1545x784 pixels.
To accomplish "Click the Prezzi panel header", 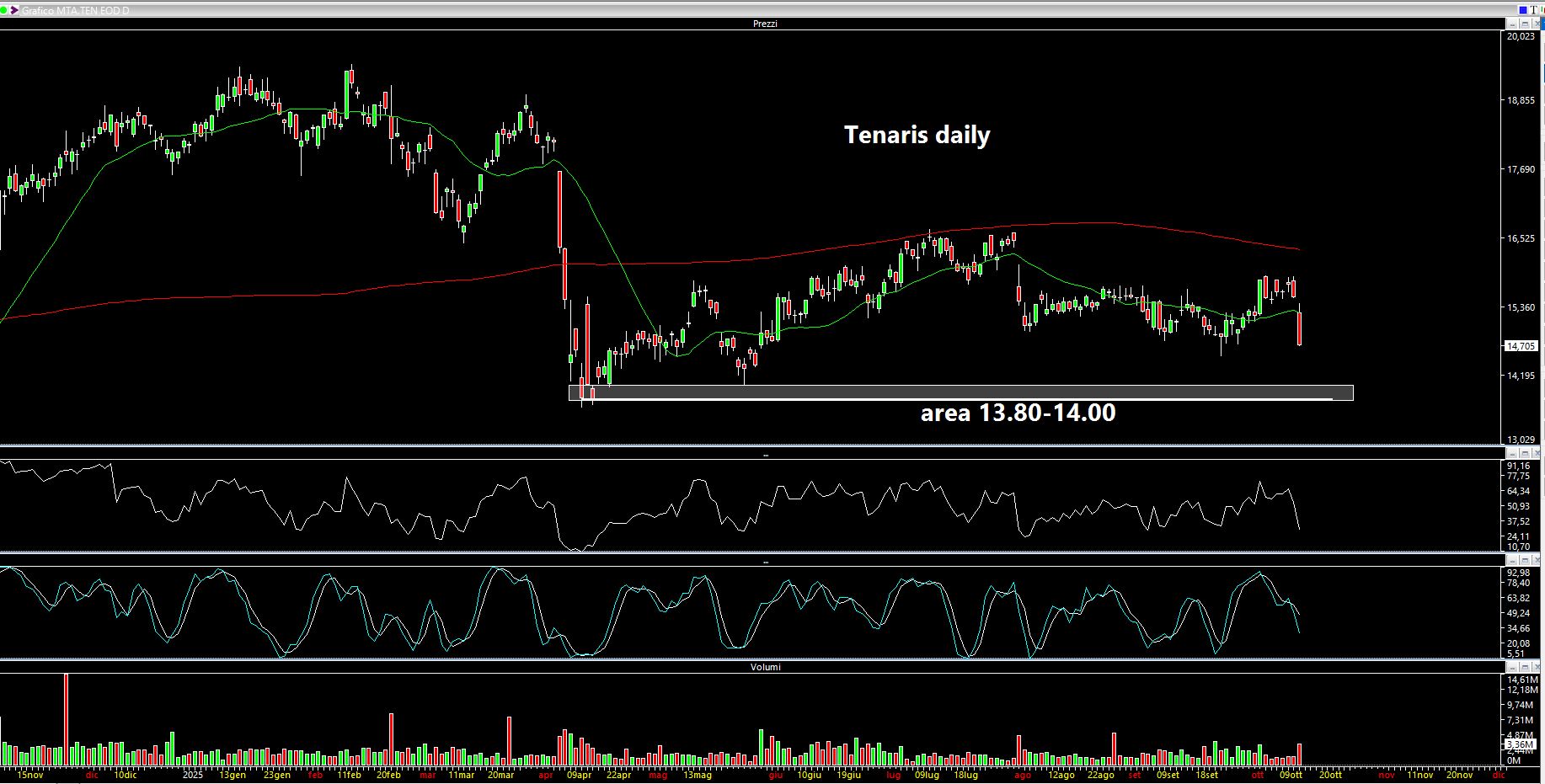I will tap(765, 24).
